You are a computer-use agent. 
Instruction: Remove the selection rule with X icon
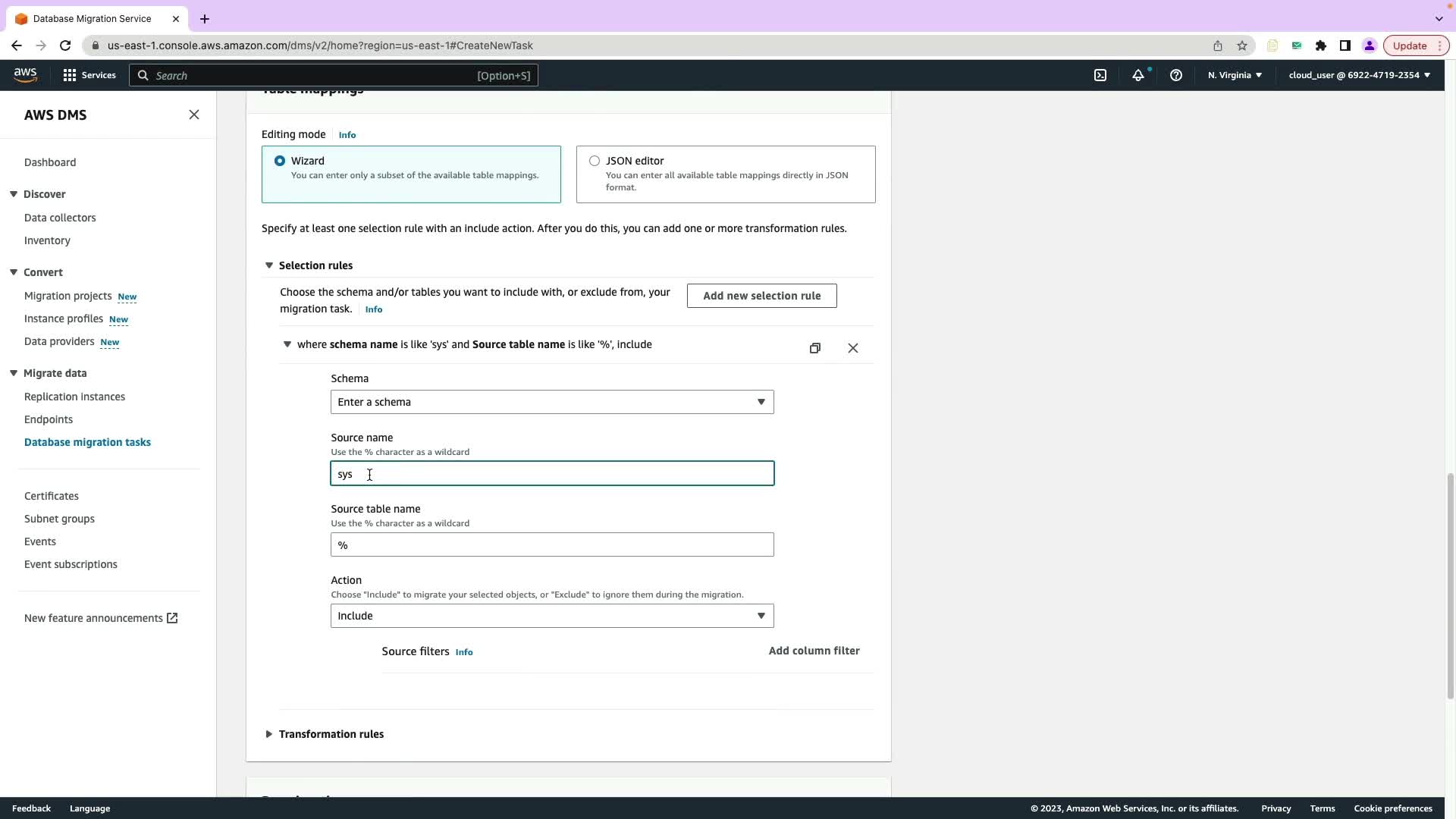pos(852,348)
